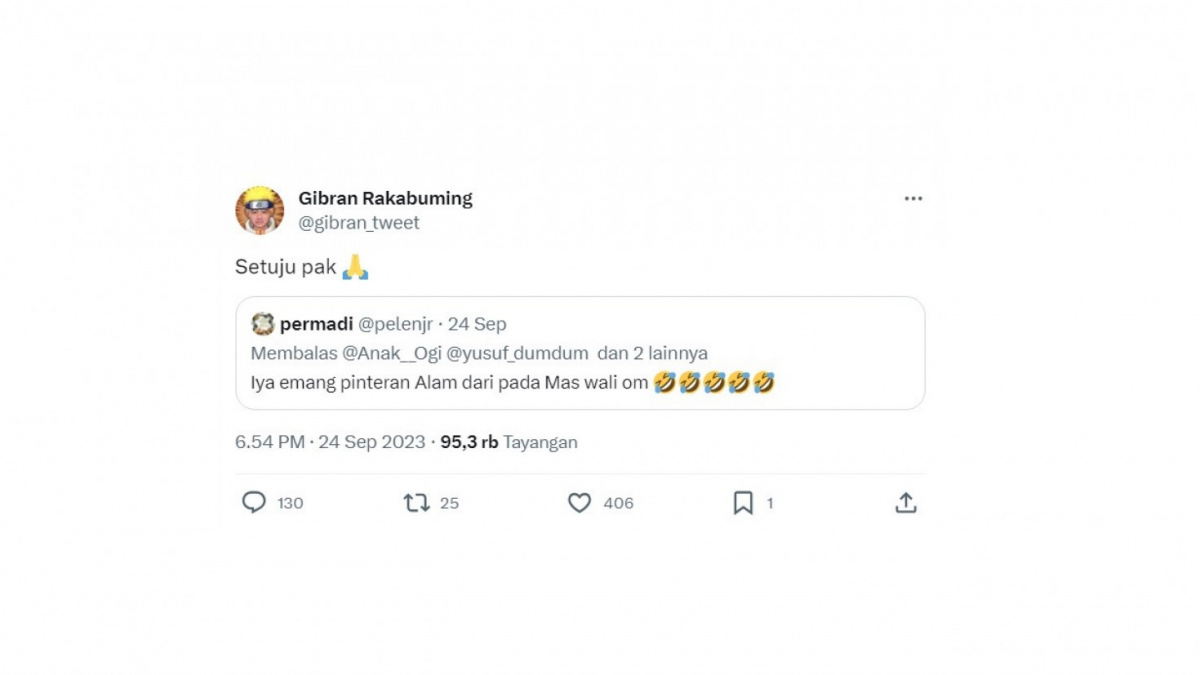The image size is (1200, 675).
Task: Click the 406 likes count
Action: click(619, 503)
